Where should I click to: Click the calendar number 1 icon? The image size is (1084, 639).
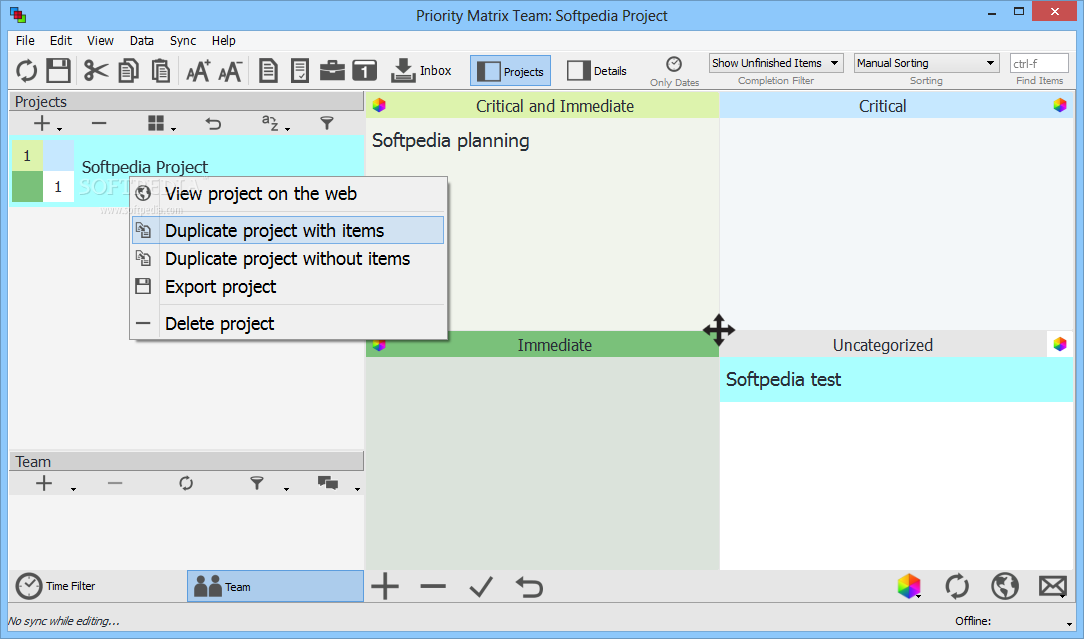[364, 71]
